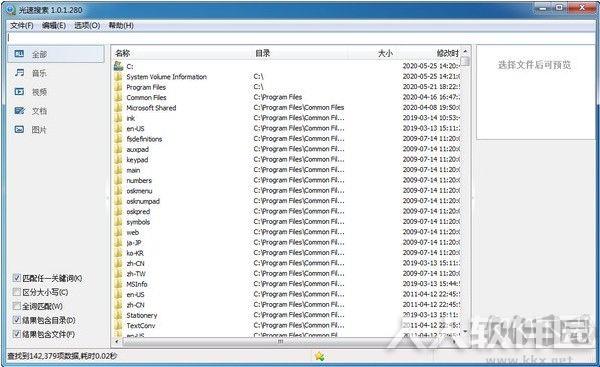Click the auxpad folder icon
Image resolution: width=600 pixels, height=367 pixels.
tap(118, 149)
